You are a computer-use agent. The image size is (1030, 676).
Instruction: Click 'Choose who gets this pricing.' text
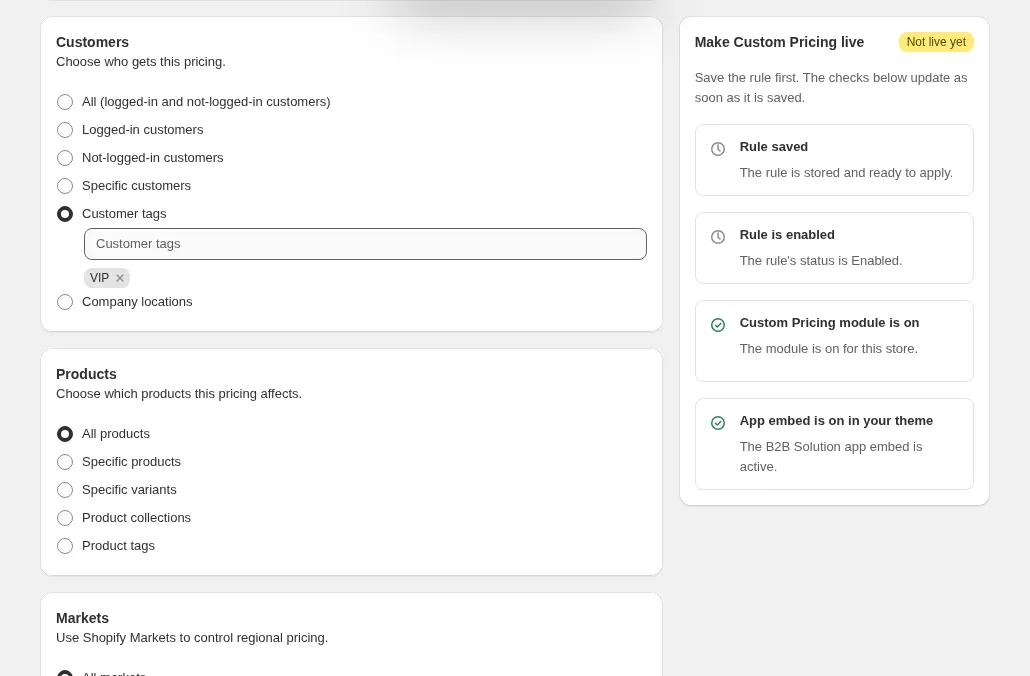(141, 62)
